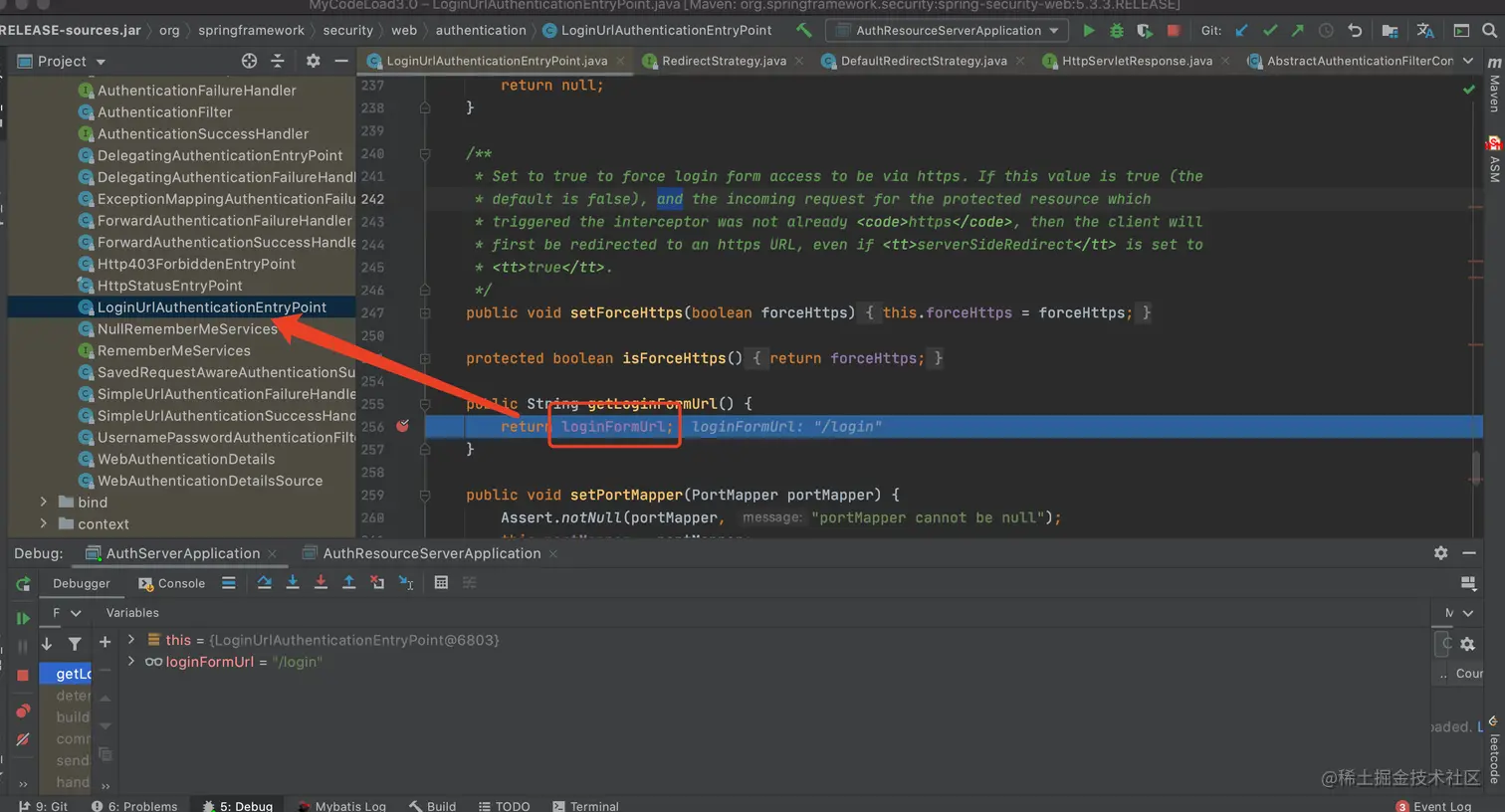
Task: Select HttpStatusEntryPoint in project tree
Action: coord(169,286)
